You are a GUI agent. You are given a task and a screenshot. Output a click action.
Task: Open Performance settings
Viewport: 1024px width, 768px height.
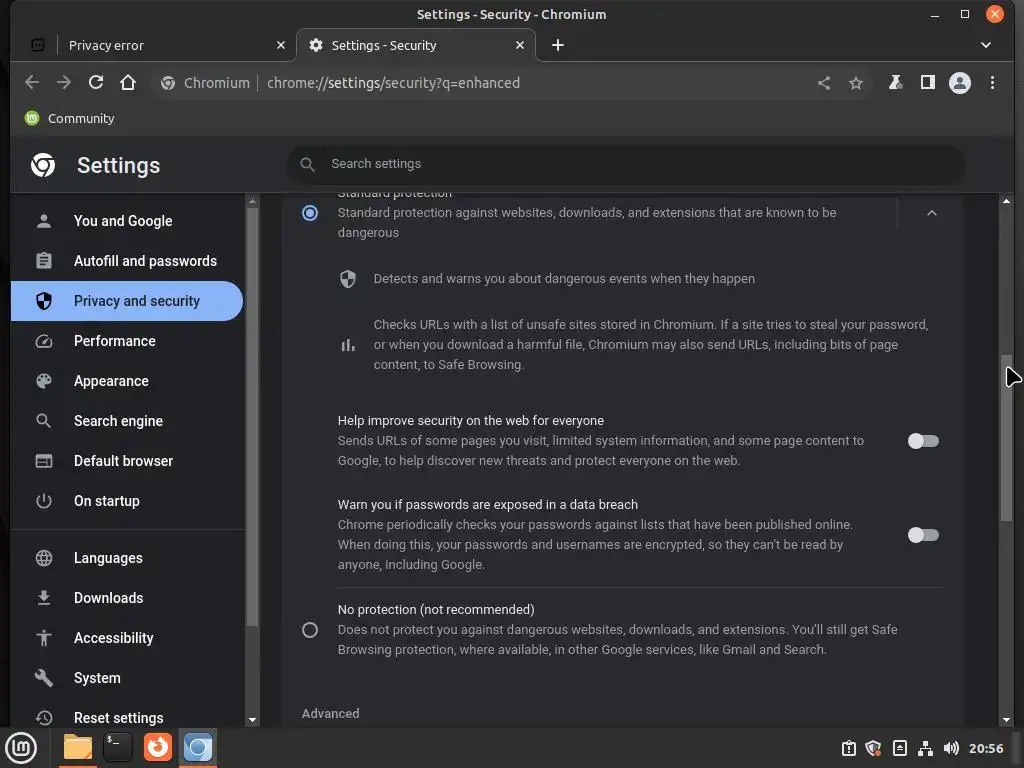coord(127,341)
